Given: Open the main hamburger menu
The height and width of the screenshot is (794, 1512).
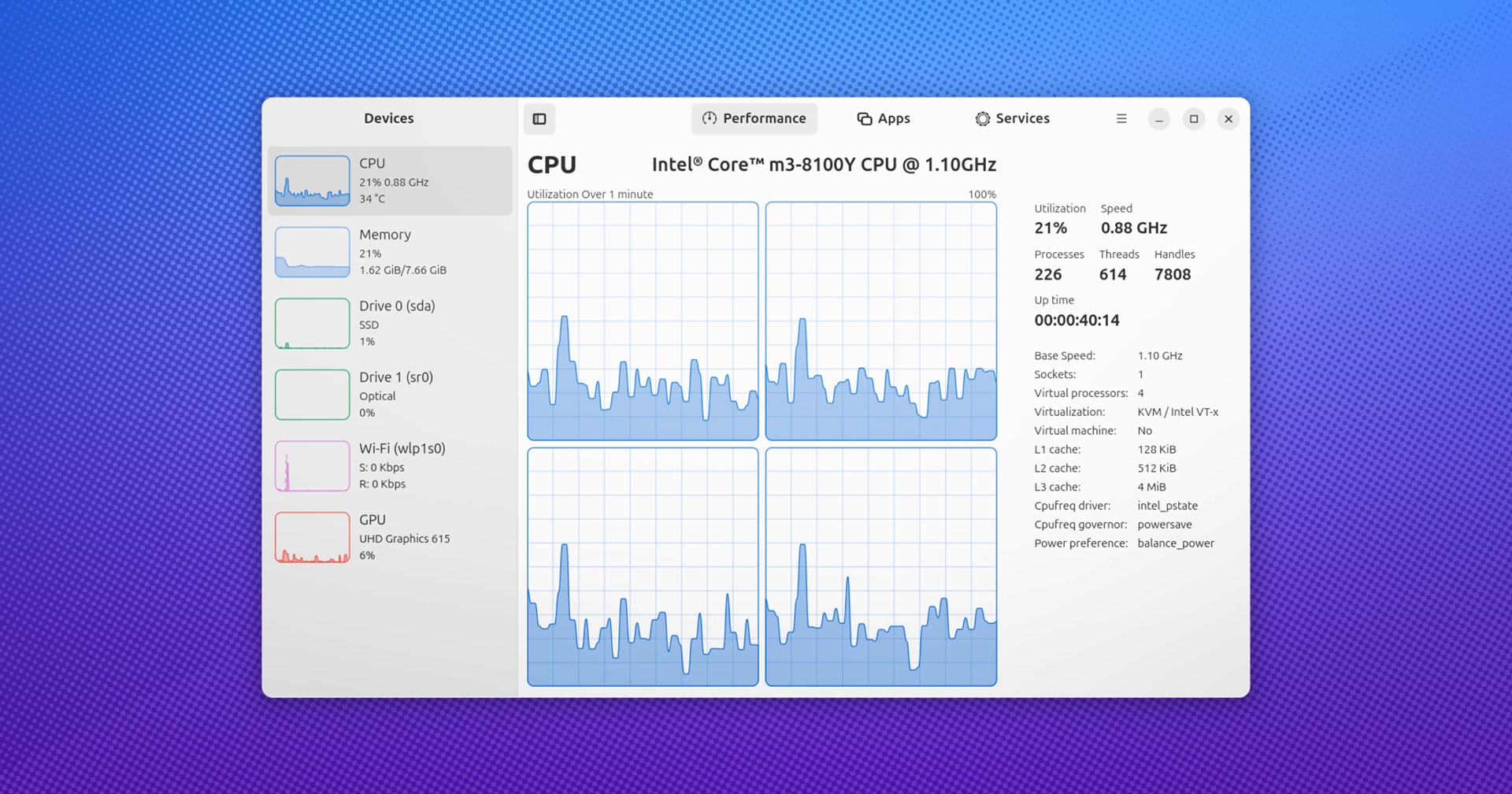Looking at the screenshot, I should coord(1121,118).
